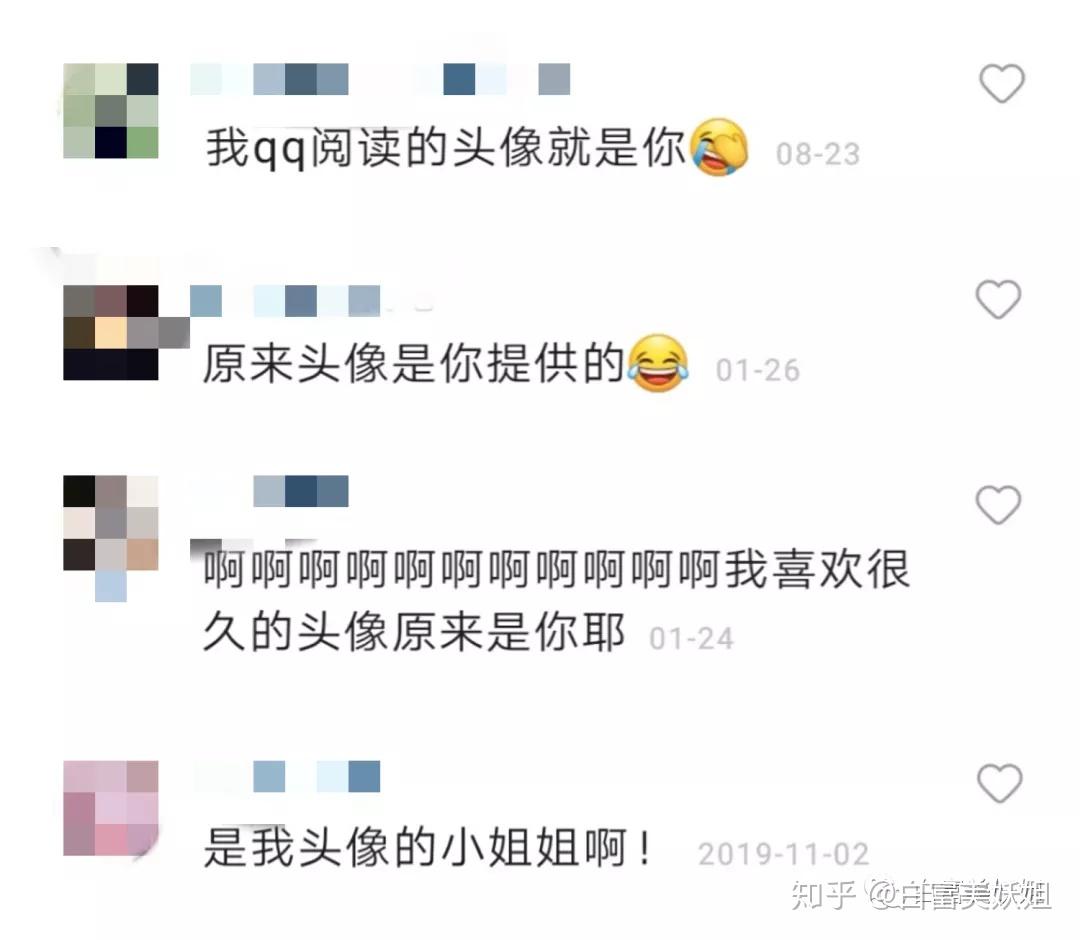Tap the heart beside the 01-26 comment

(998, 300)
